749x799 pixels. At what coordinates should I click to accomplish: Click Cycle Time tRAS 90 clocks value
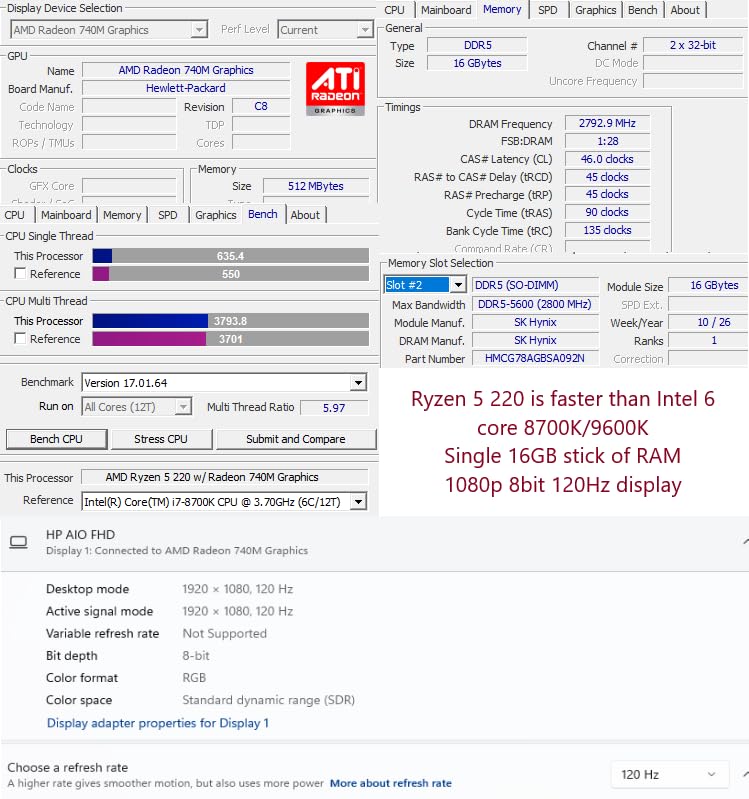pyautogui.click(x=607, y=212)
